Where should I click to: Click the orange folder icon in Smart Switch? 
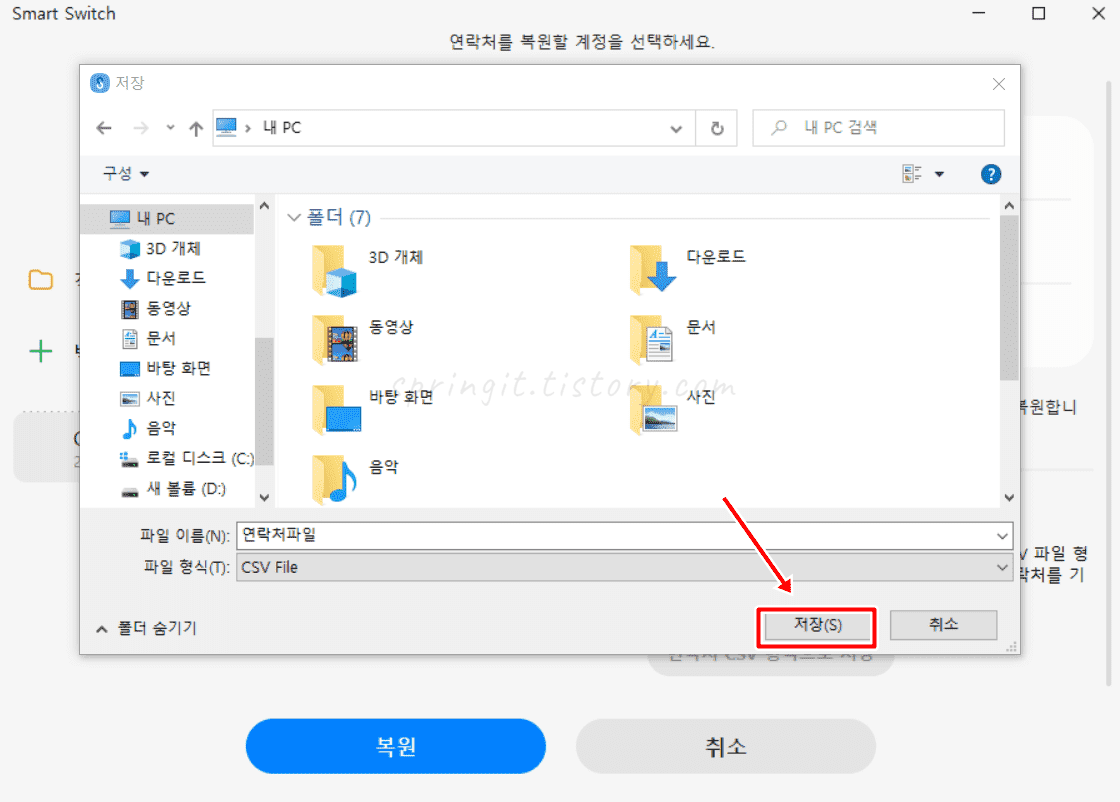41,279
